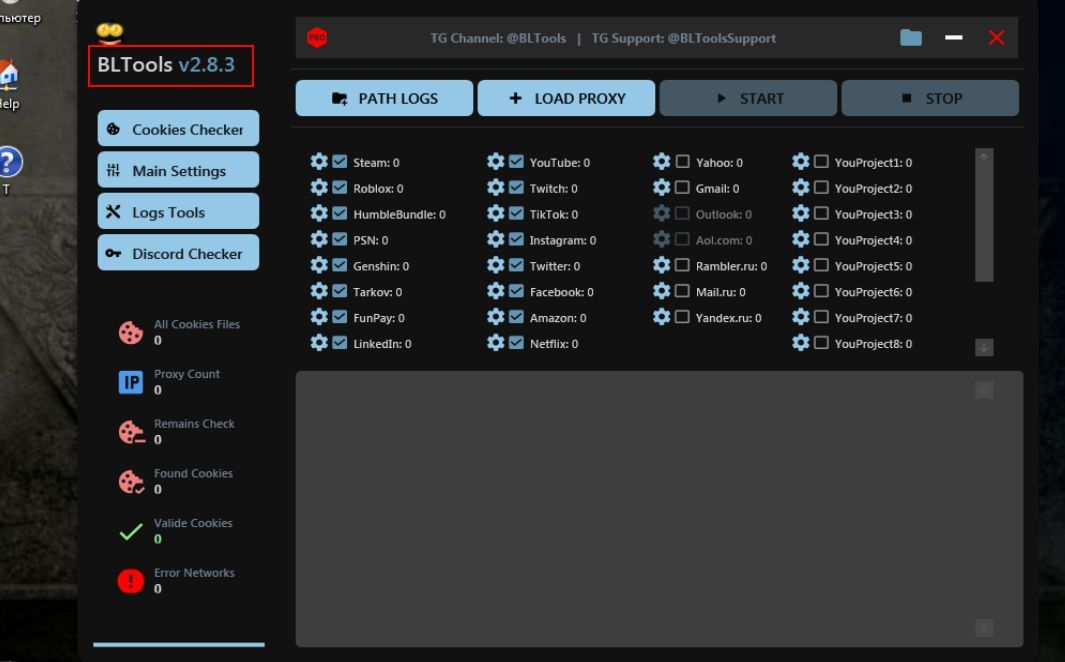Click the red PRO badge icon
This screenshot has height=662, width=1065.
tap(318, 38)
